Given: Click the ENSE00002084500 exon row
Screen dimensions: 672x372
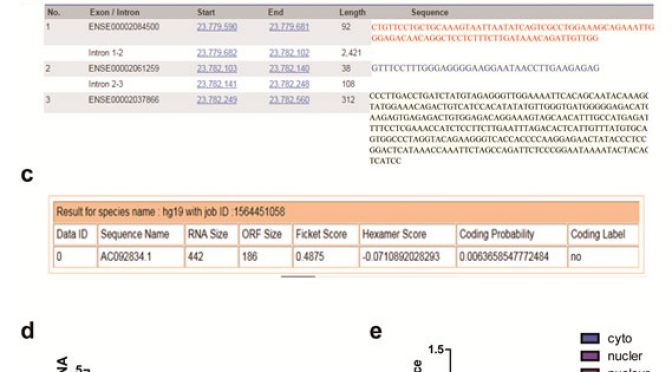Looking at the screenshot, I should [x=208, y=32].
